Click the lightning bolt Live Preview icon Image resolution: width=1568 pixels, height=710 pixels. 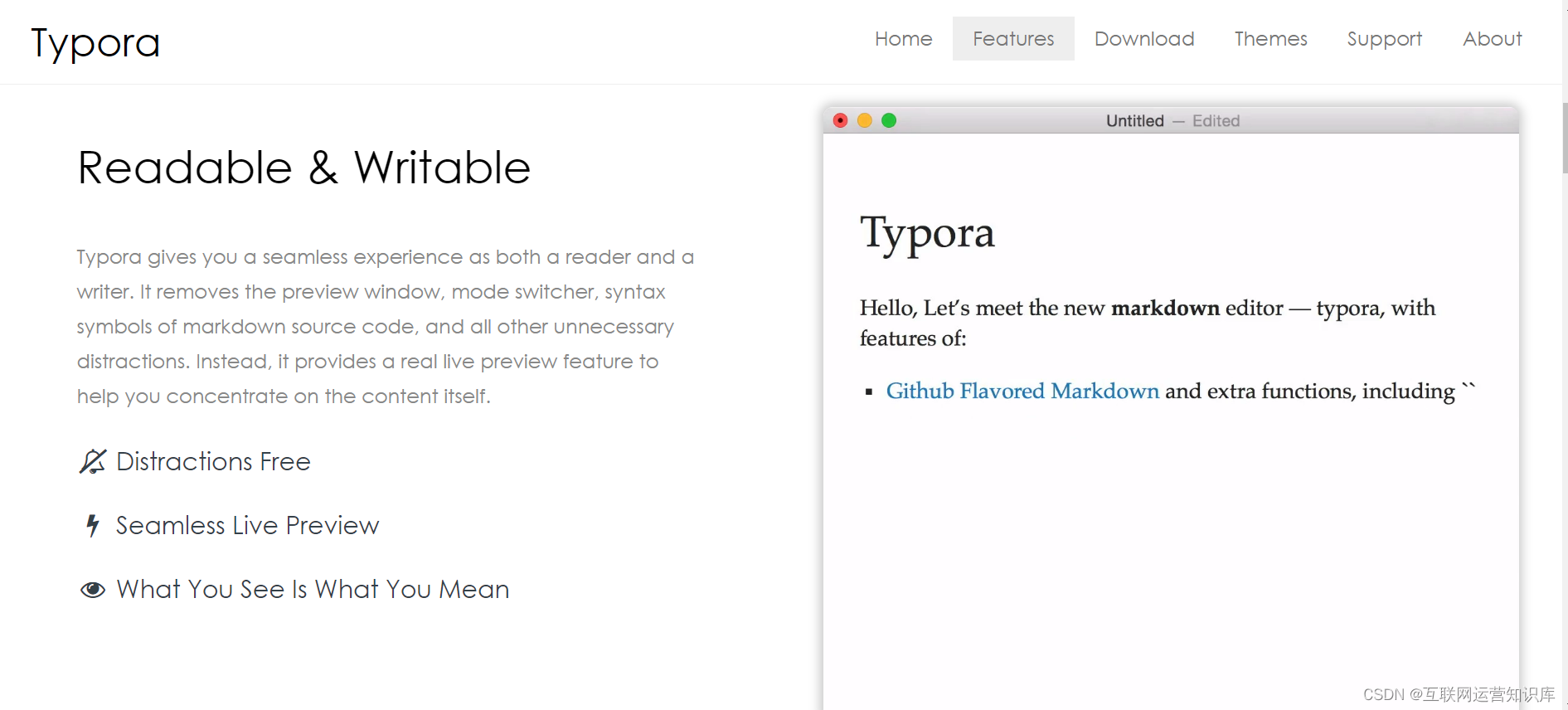pyautogui.click(x=93, y=525)
